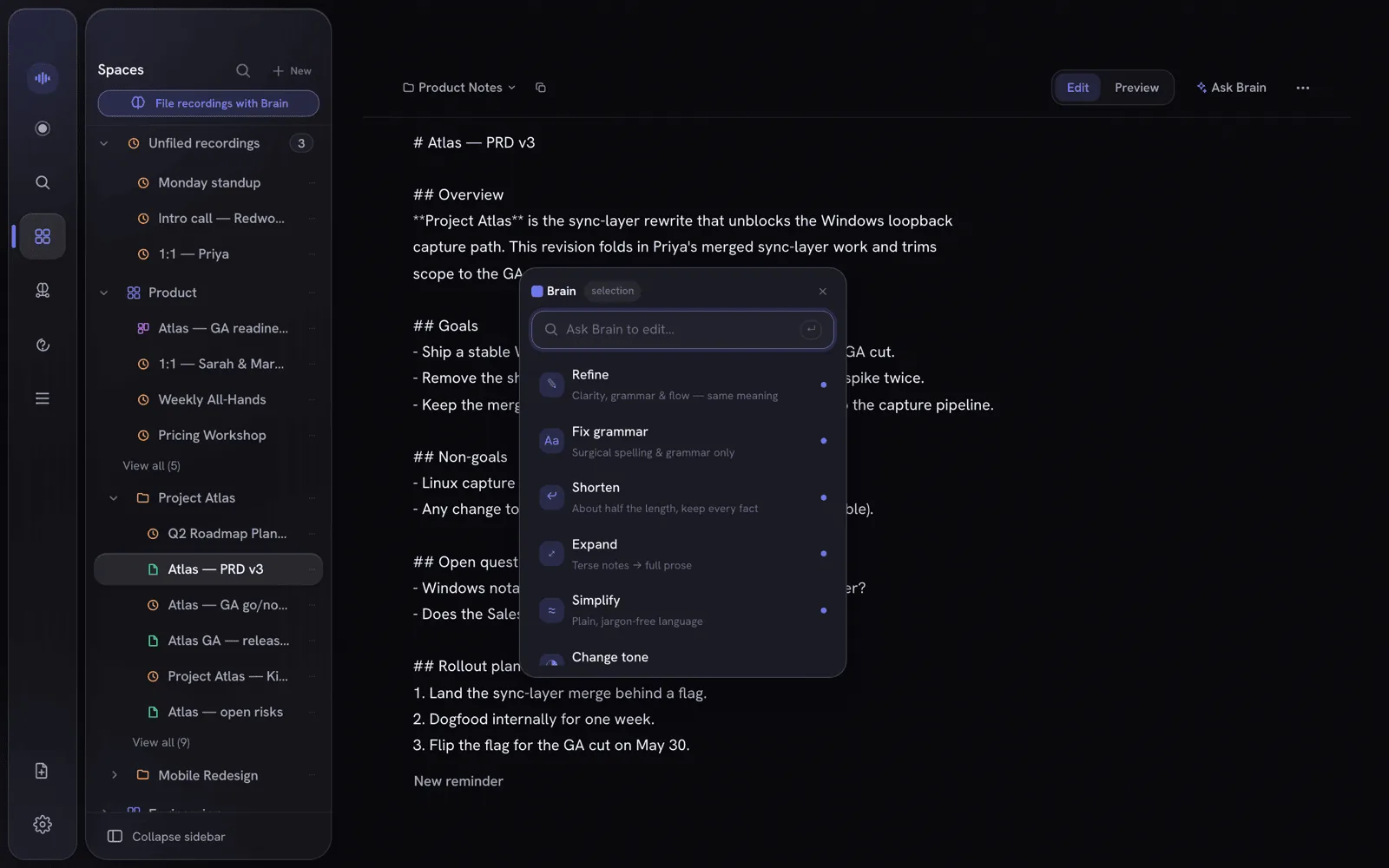Click the circular question-mark icon in left rail

pyautogui.click(x=43, y=345)
